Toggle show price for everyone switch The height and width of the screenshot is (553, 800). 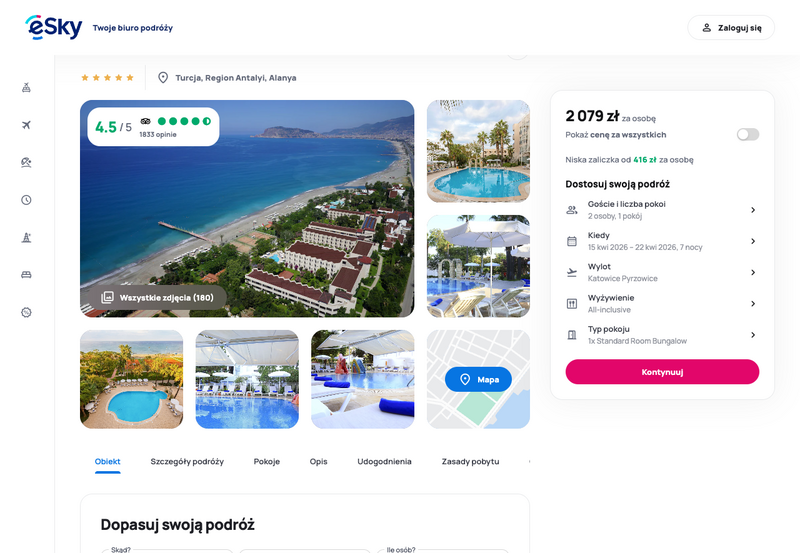(x=747, y=135)
